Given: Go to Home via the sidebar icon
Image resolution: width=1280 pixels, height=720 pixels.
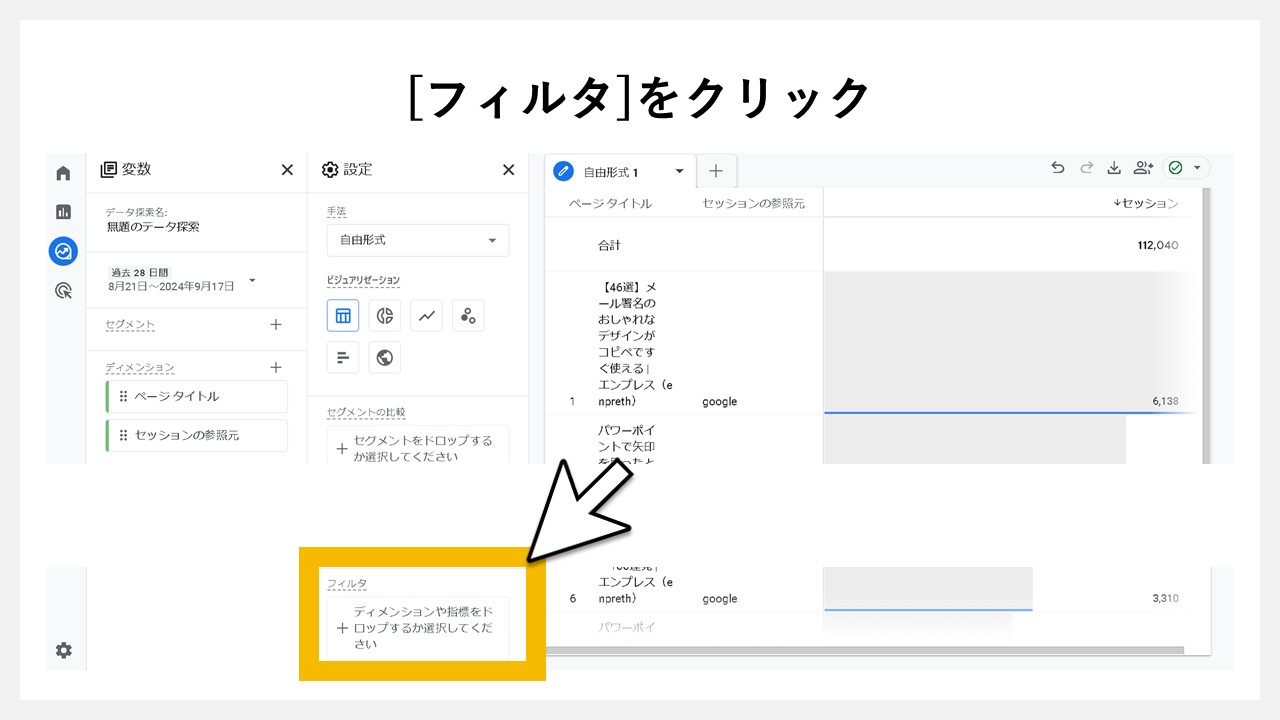Looking at the screenshot, I should click(x=63, y=172).
